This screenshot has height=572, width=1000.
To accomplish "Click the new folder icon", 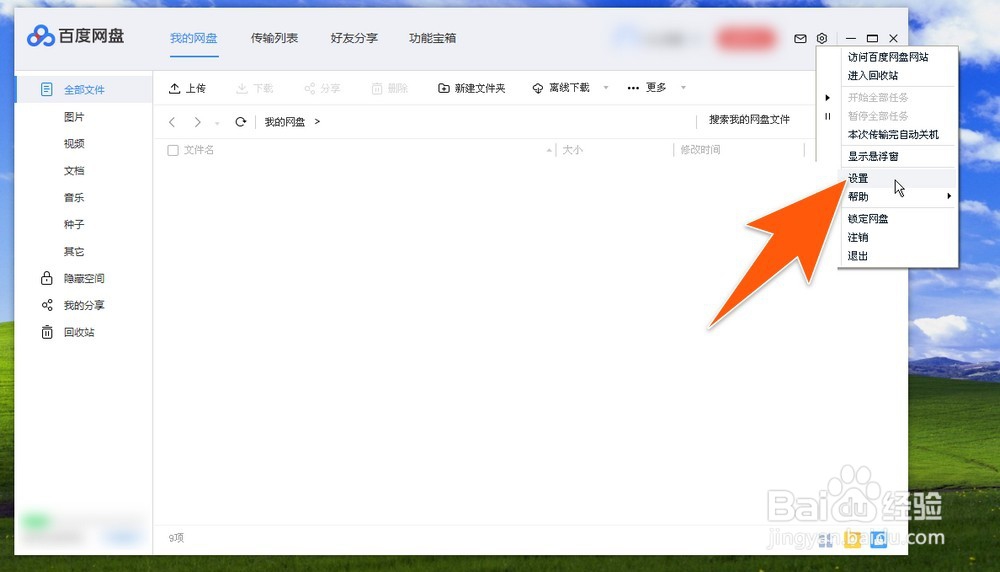I will (444, 88).
